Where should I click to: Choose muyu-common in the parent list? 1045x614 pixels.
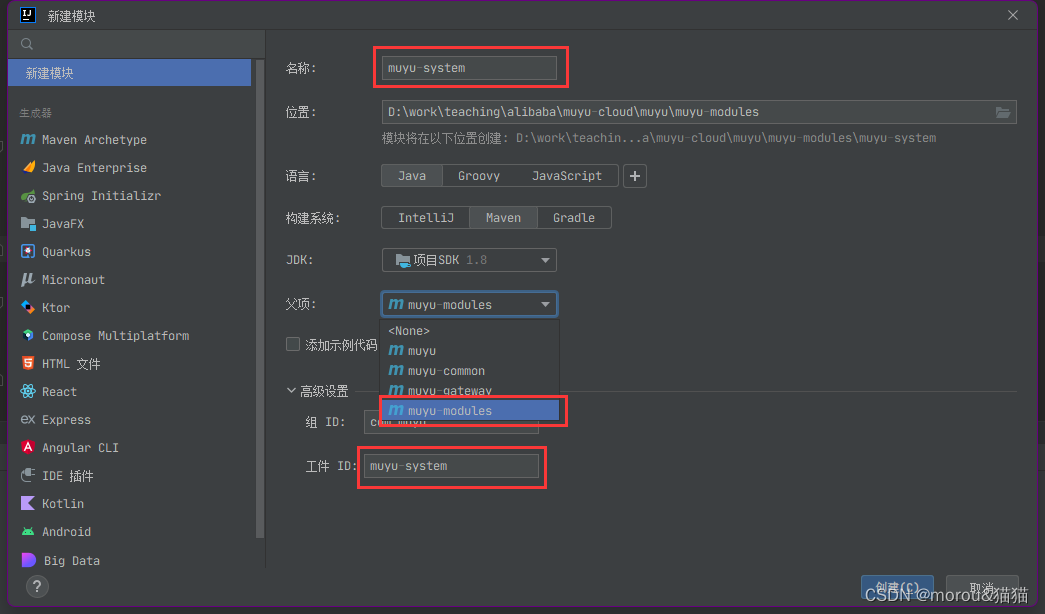(x=469, y=371)
